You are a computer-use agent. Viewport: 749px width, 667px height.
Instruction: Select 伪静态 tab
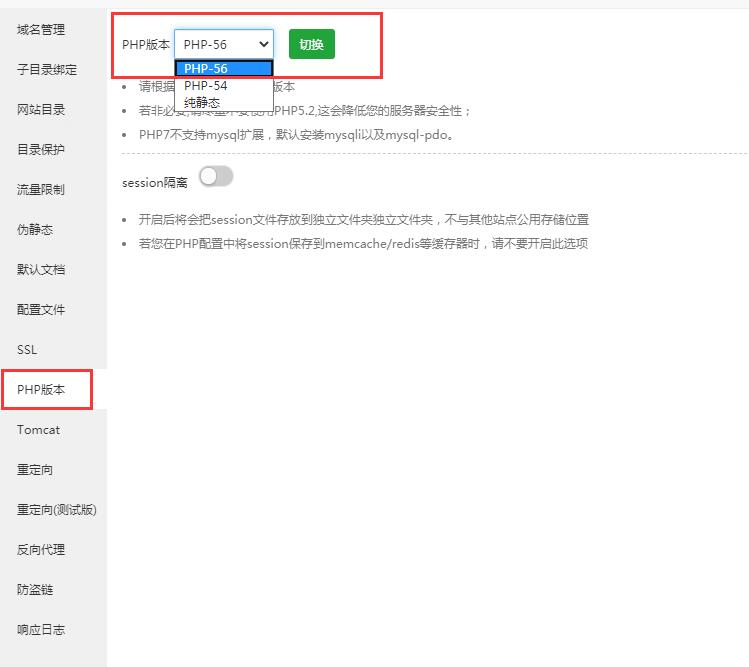pos(35,230)
